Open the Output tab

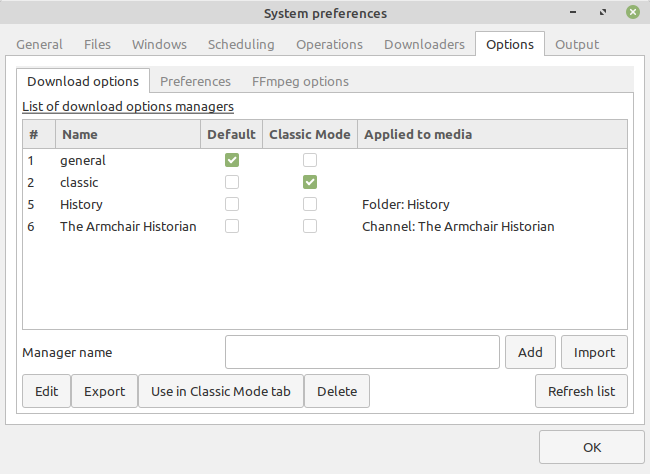(x=577, y=44)
